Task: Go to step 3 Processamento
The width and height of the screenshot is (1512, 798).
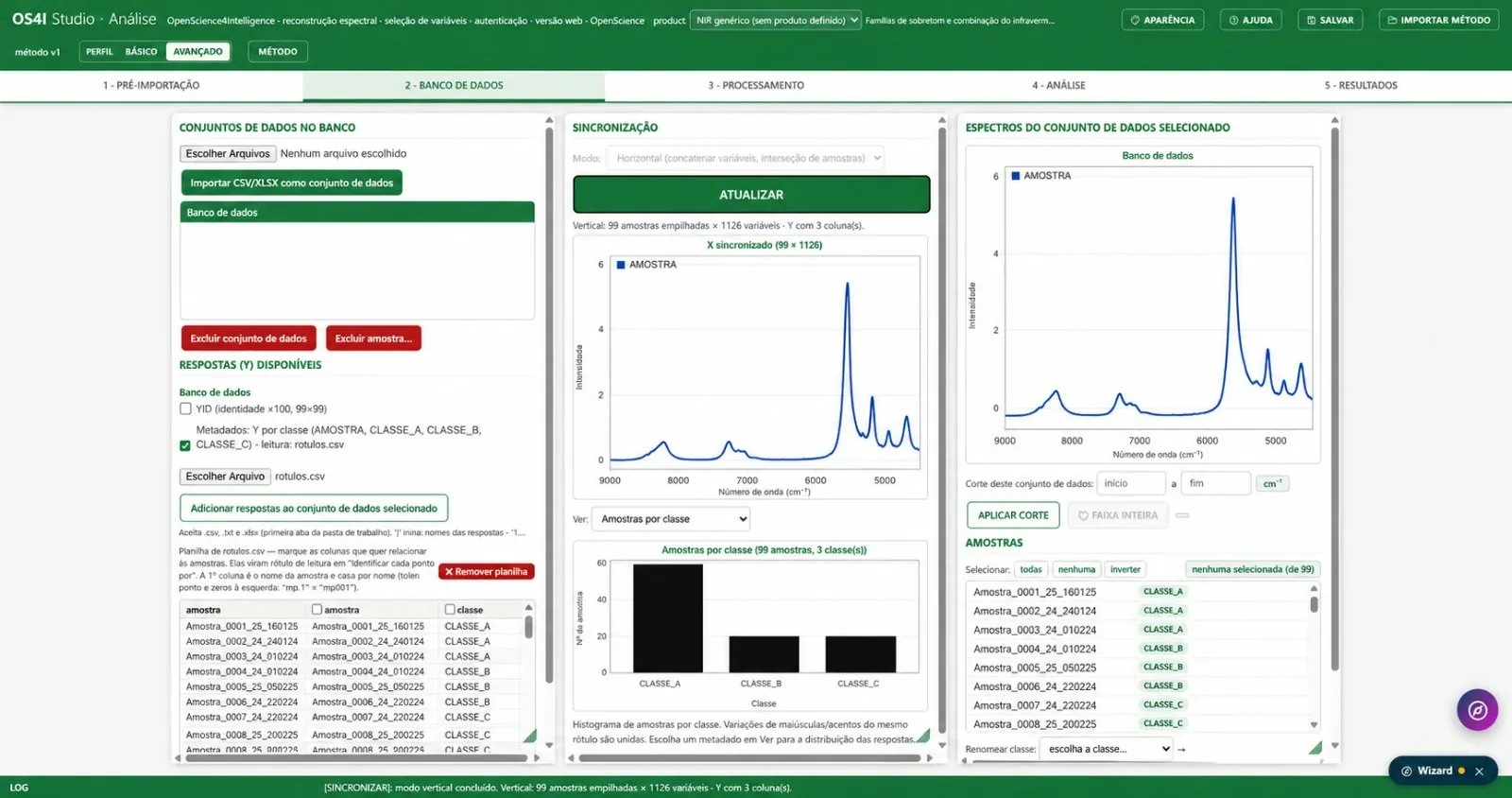Action: (x=756, y=85)
